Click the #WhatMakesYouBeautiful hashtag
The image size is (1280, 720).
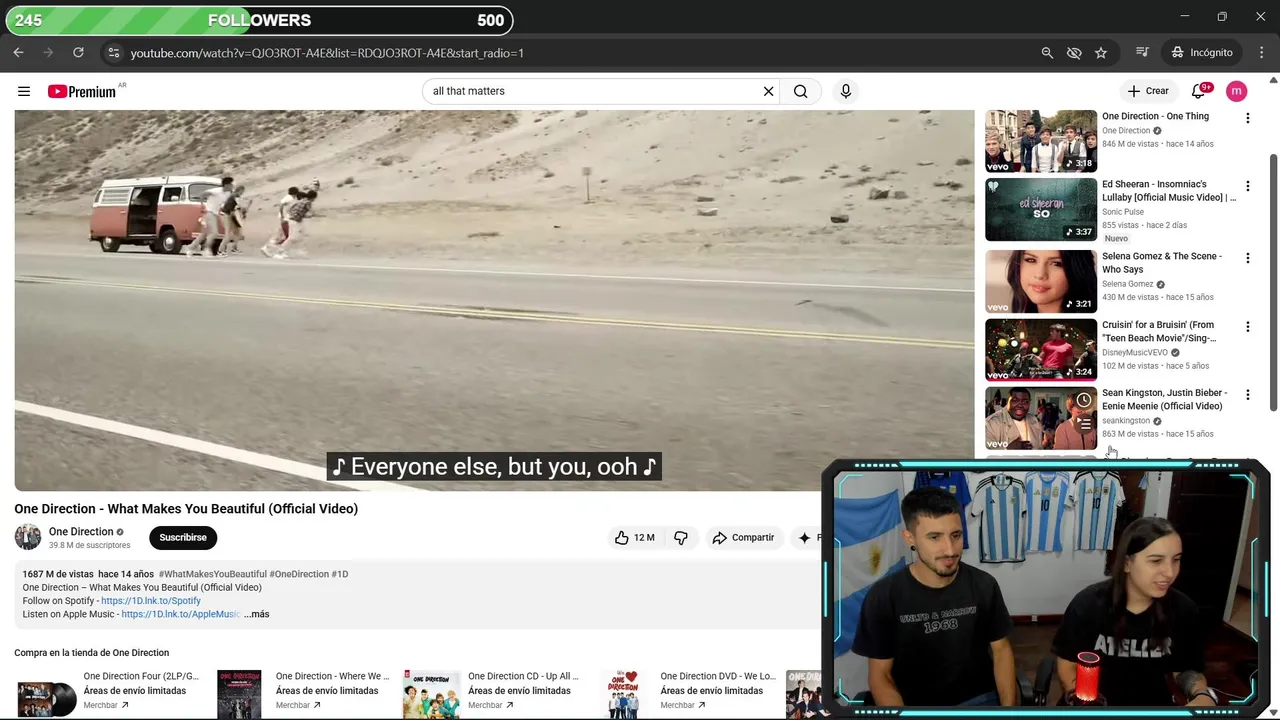[x=212, y=574]
